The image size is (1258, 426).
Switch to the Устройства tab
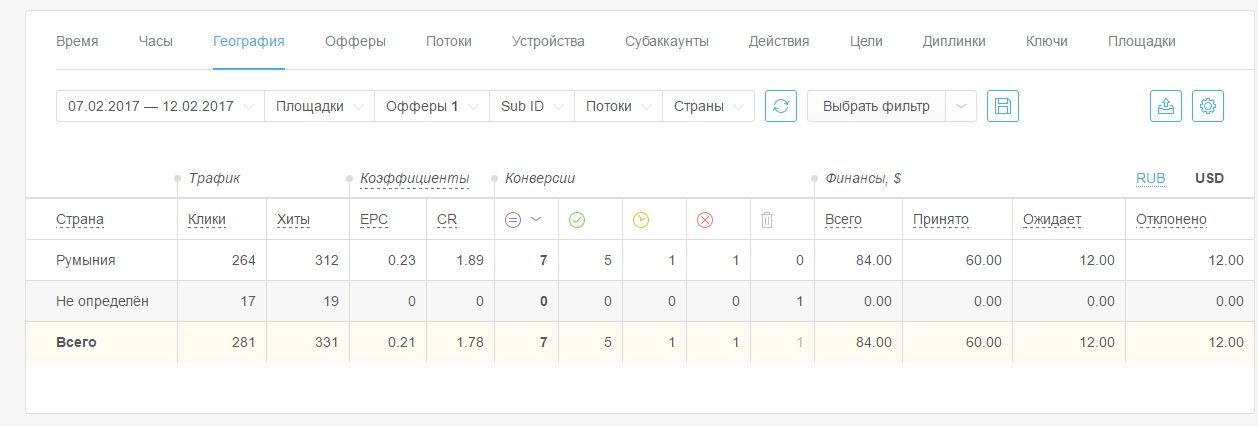[548, 41]
